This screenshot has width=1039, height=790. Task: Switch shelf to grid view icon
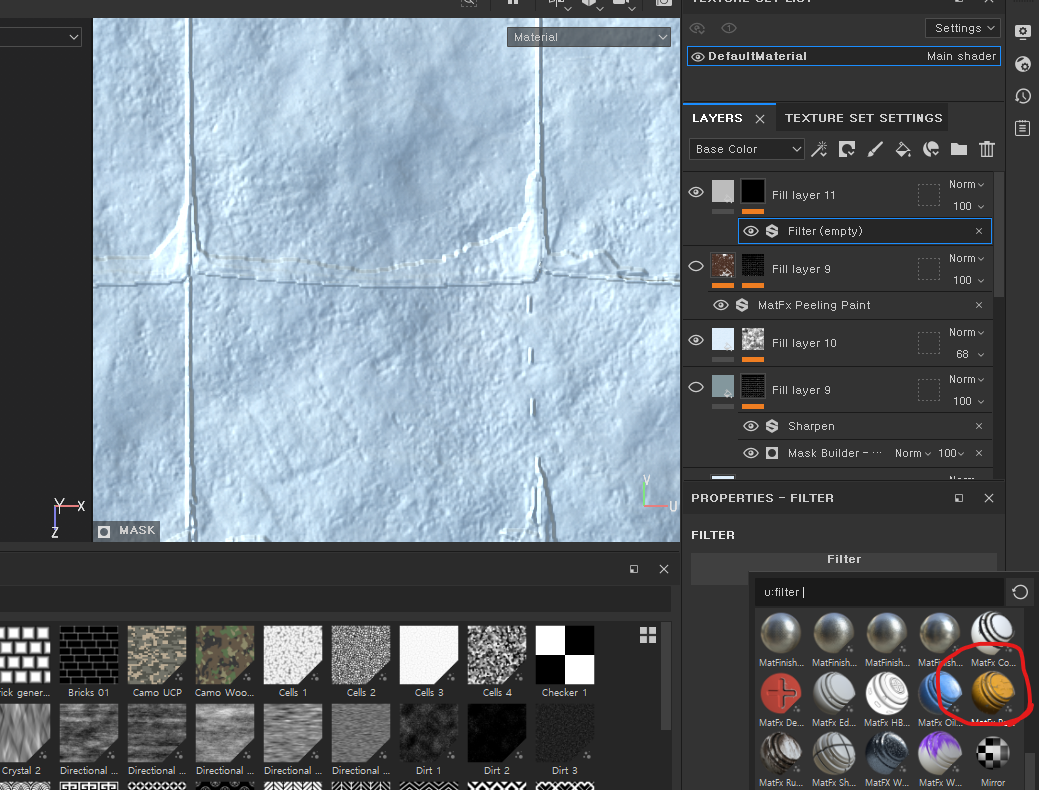pos(648,635)
